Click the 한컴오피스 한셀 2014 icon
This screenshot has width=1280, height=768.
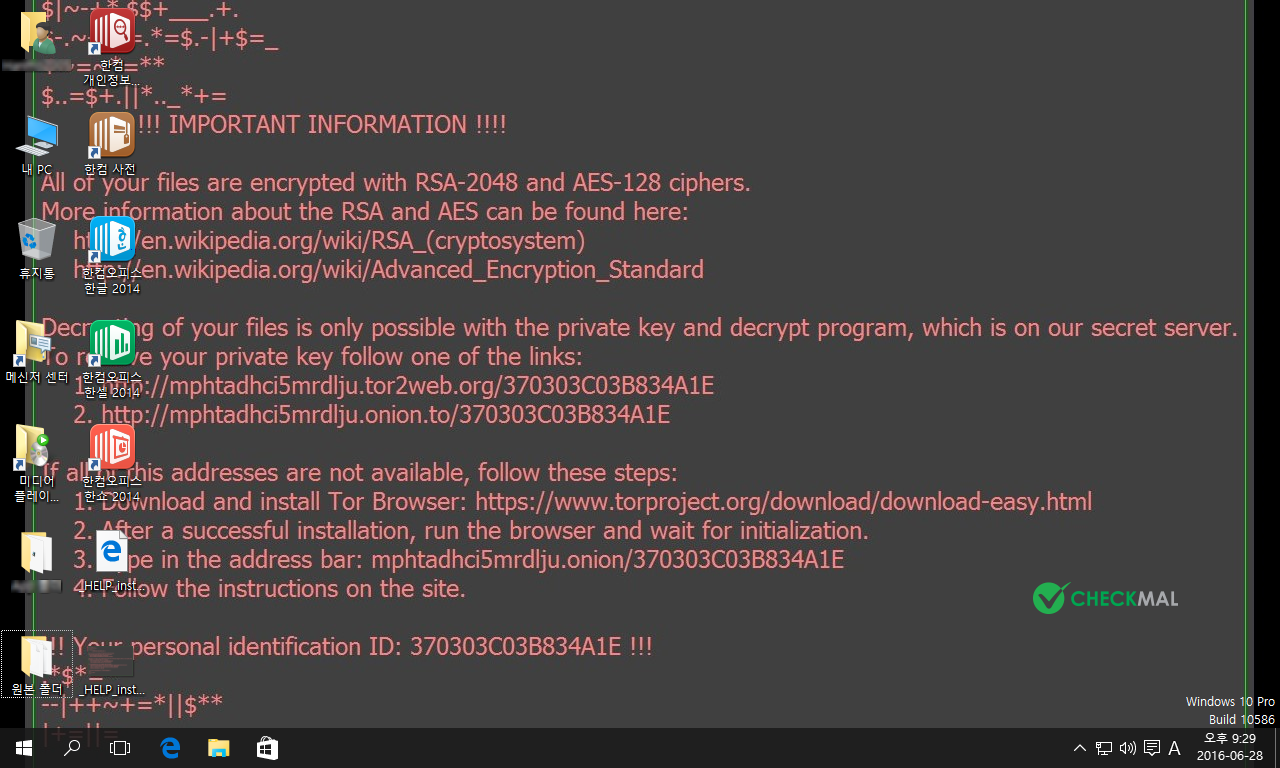112,344
